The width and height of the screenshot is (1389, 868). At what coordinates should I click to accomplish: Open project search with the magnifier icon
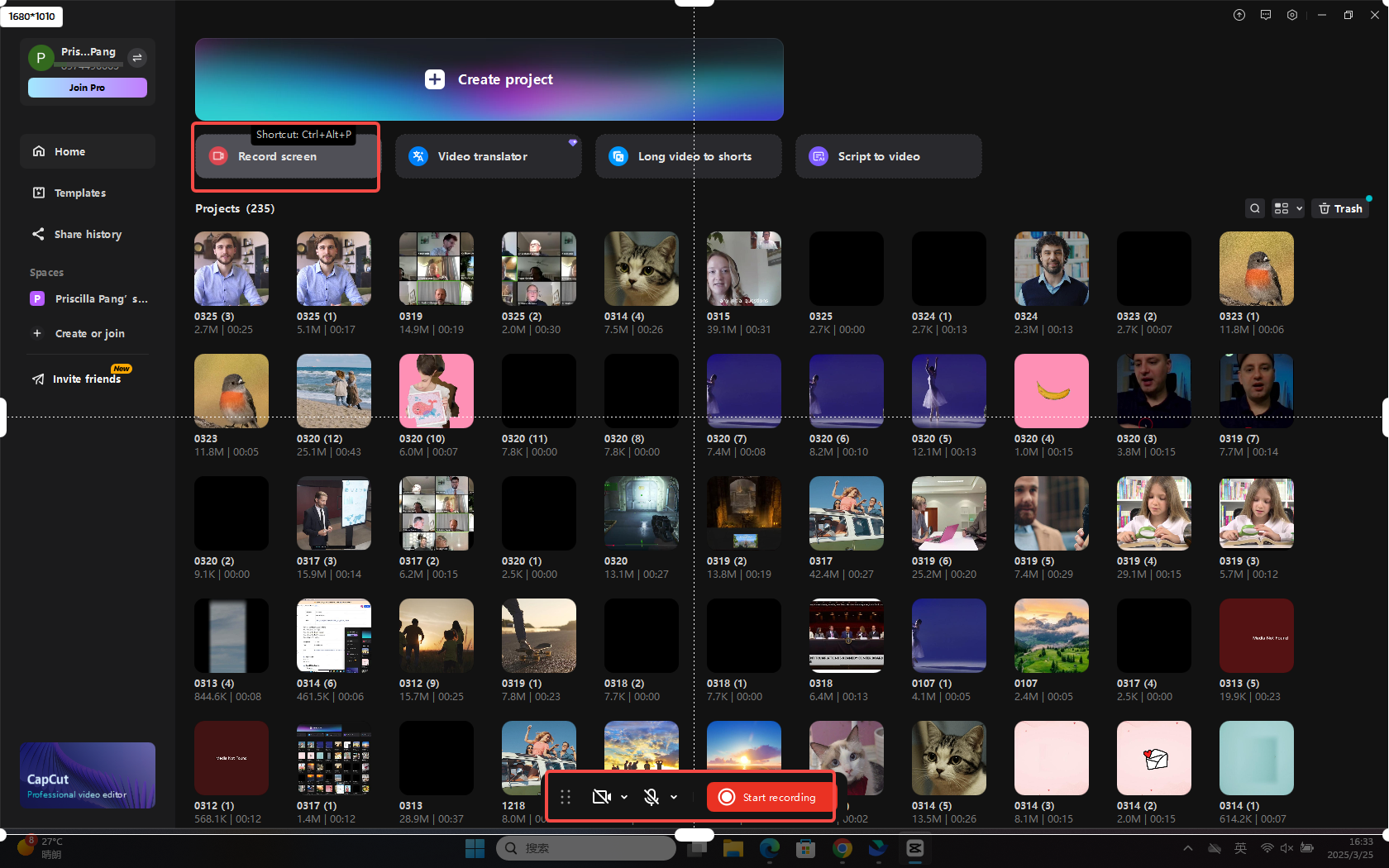coord(1255,208)
